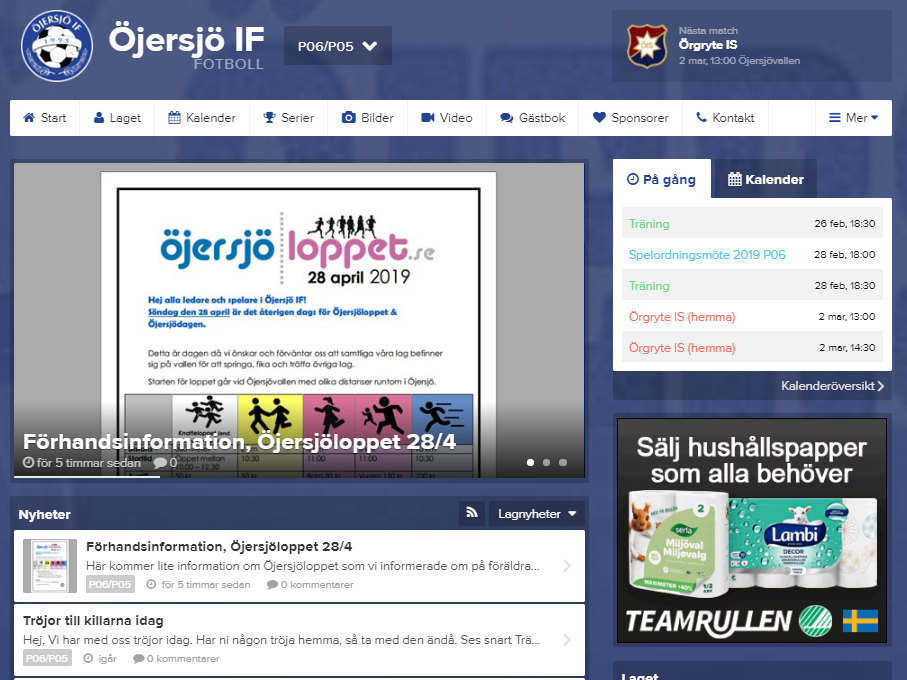Expand the P06/P05 team selector
This screenshot has width=907, height=680.
[x=337, y=46]
